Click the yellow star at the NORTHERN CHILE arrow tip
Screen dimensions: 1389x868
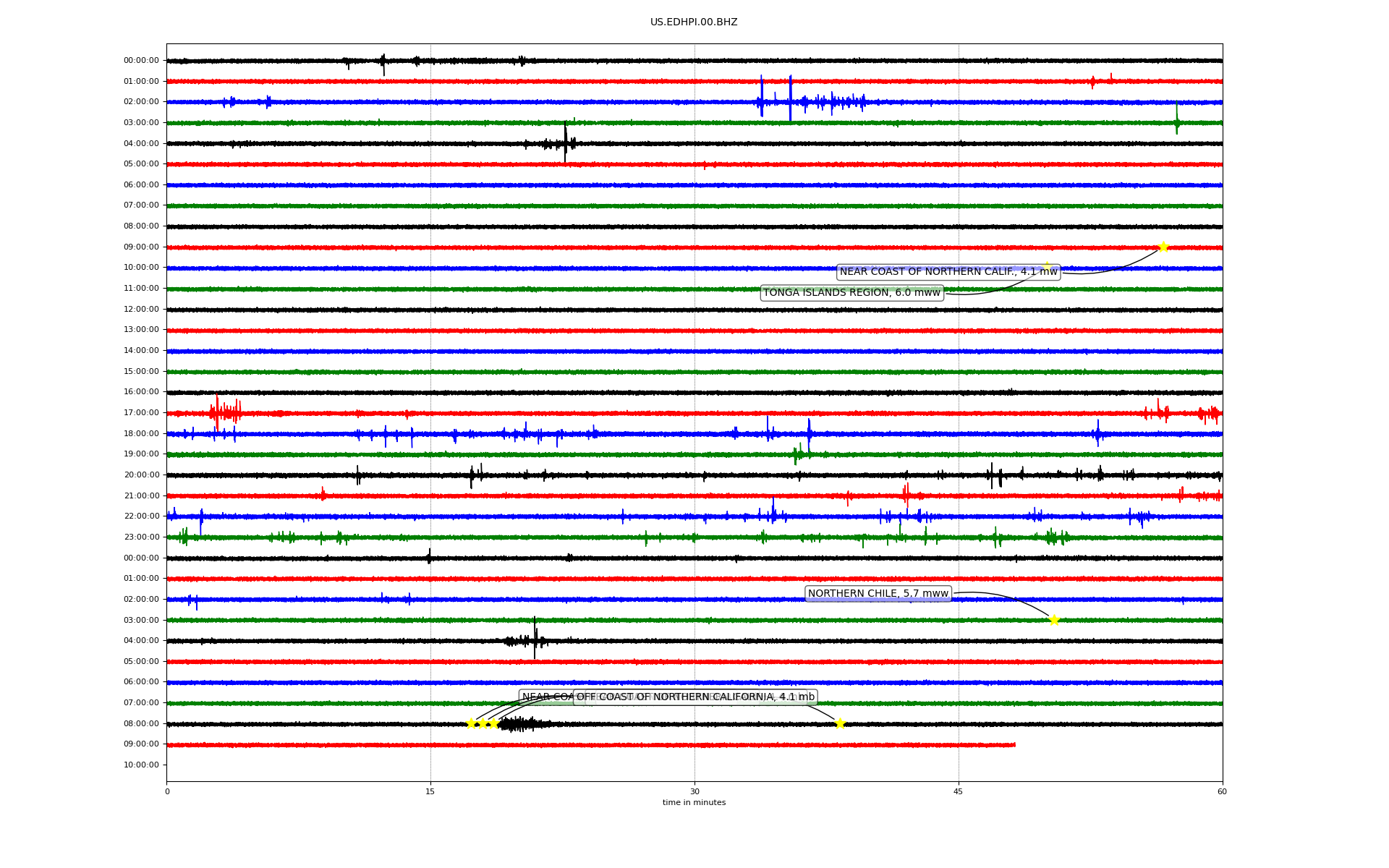pos(1054,620)
